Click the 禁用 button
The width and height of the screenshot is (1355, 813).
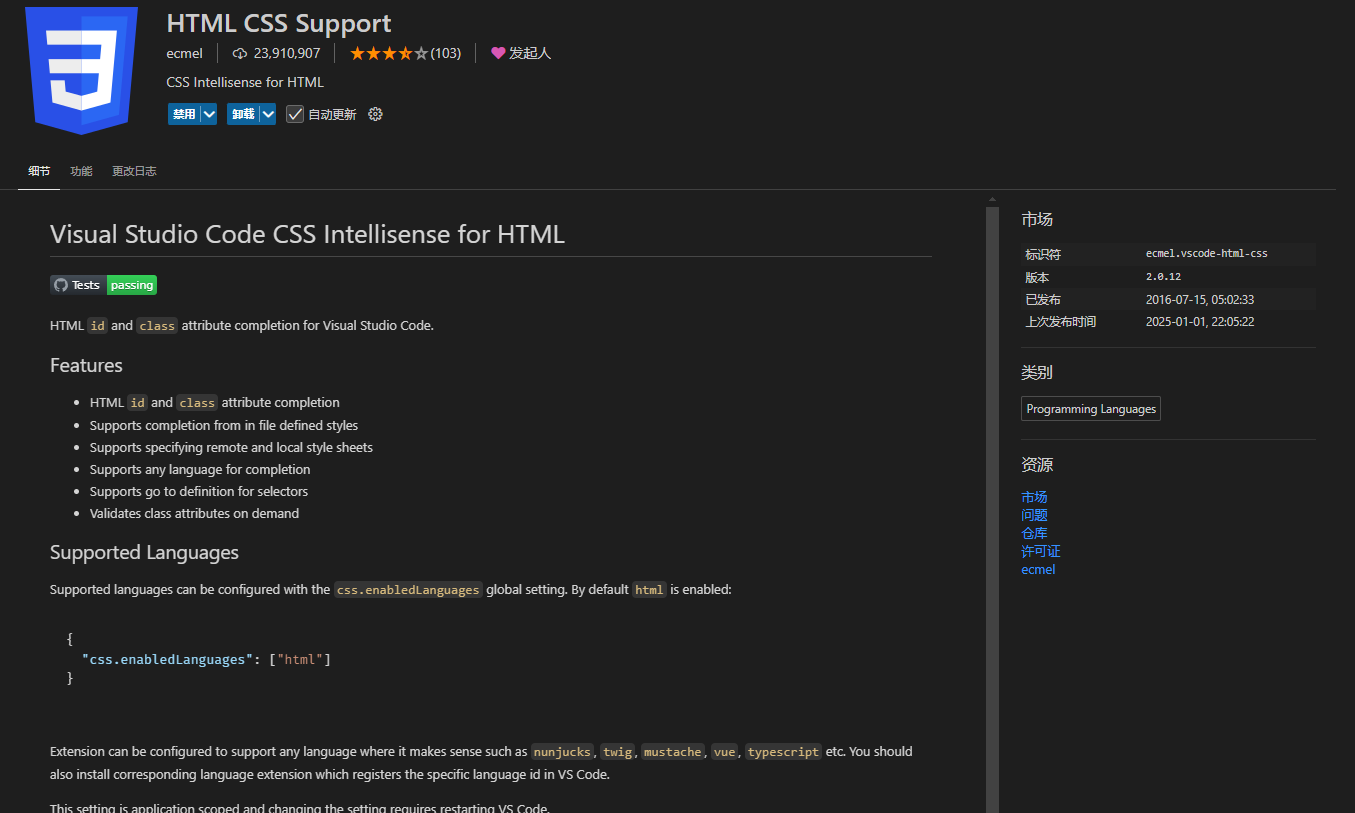184,114
